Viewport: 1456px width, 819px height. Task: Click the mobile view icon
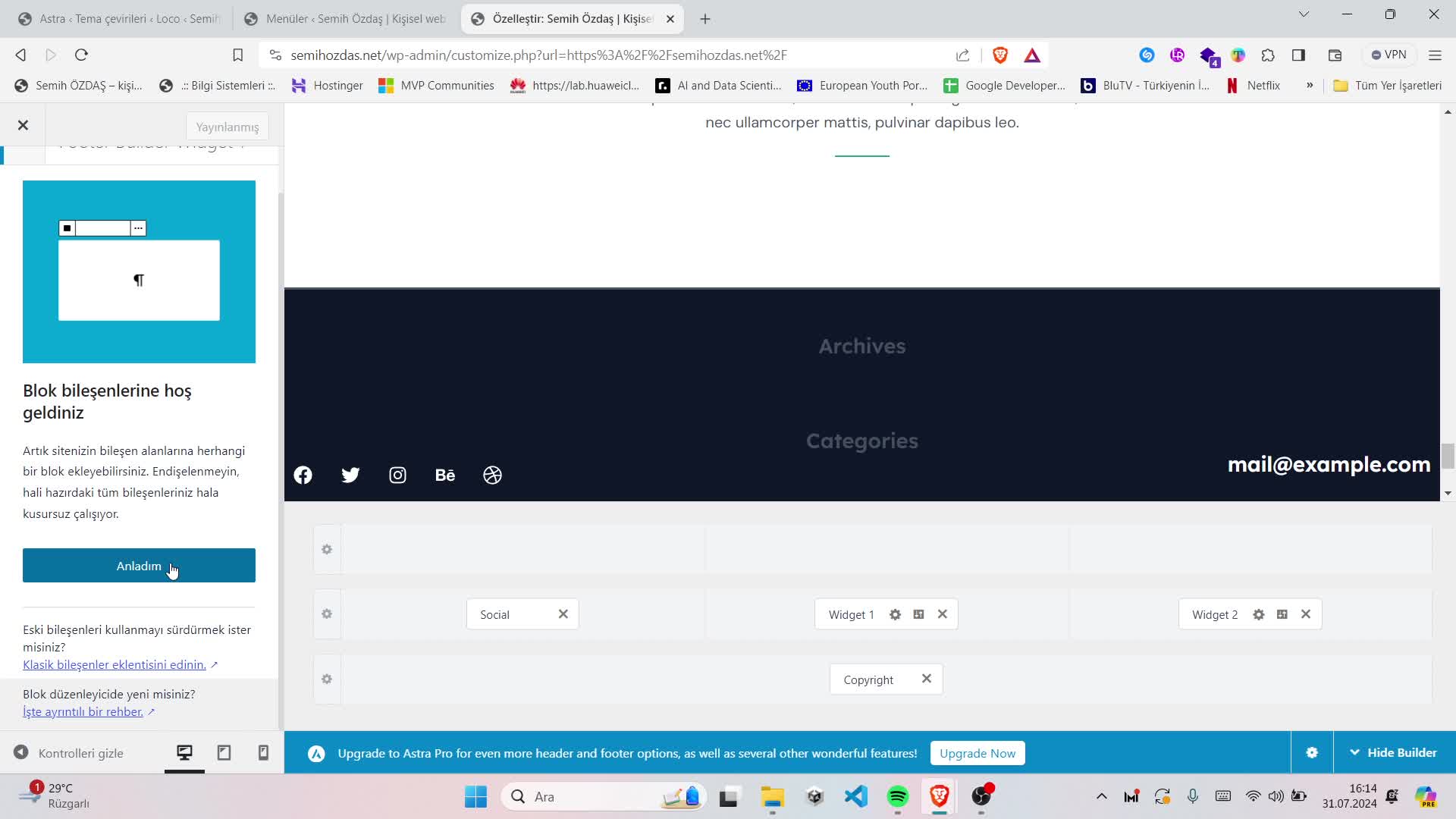click(264, 752)
